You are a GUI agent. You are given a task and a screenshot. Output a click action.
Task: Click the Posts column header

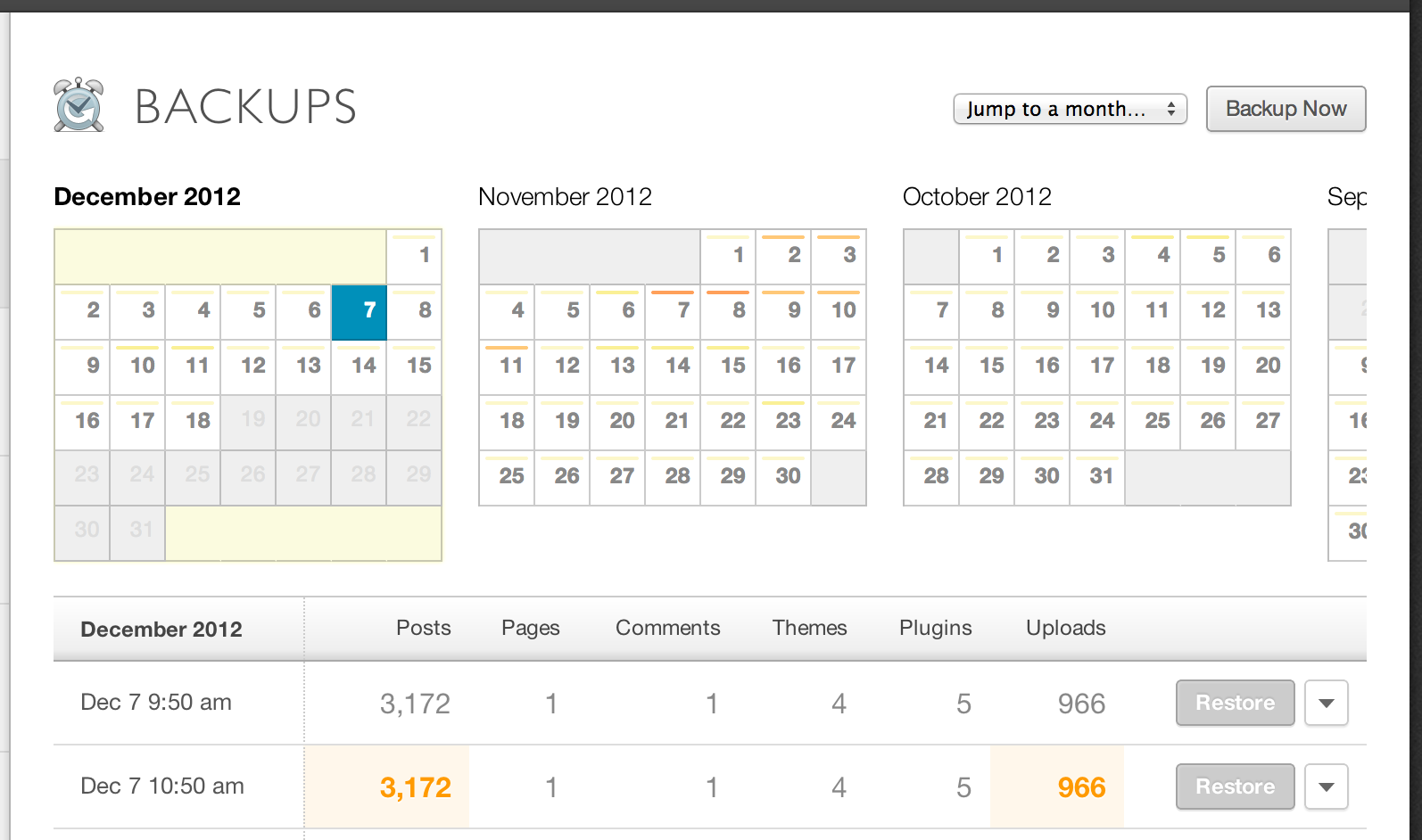[x=423, y=628]
